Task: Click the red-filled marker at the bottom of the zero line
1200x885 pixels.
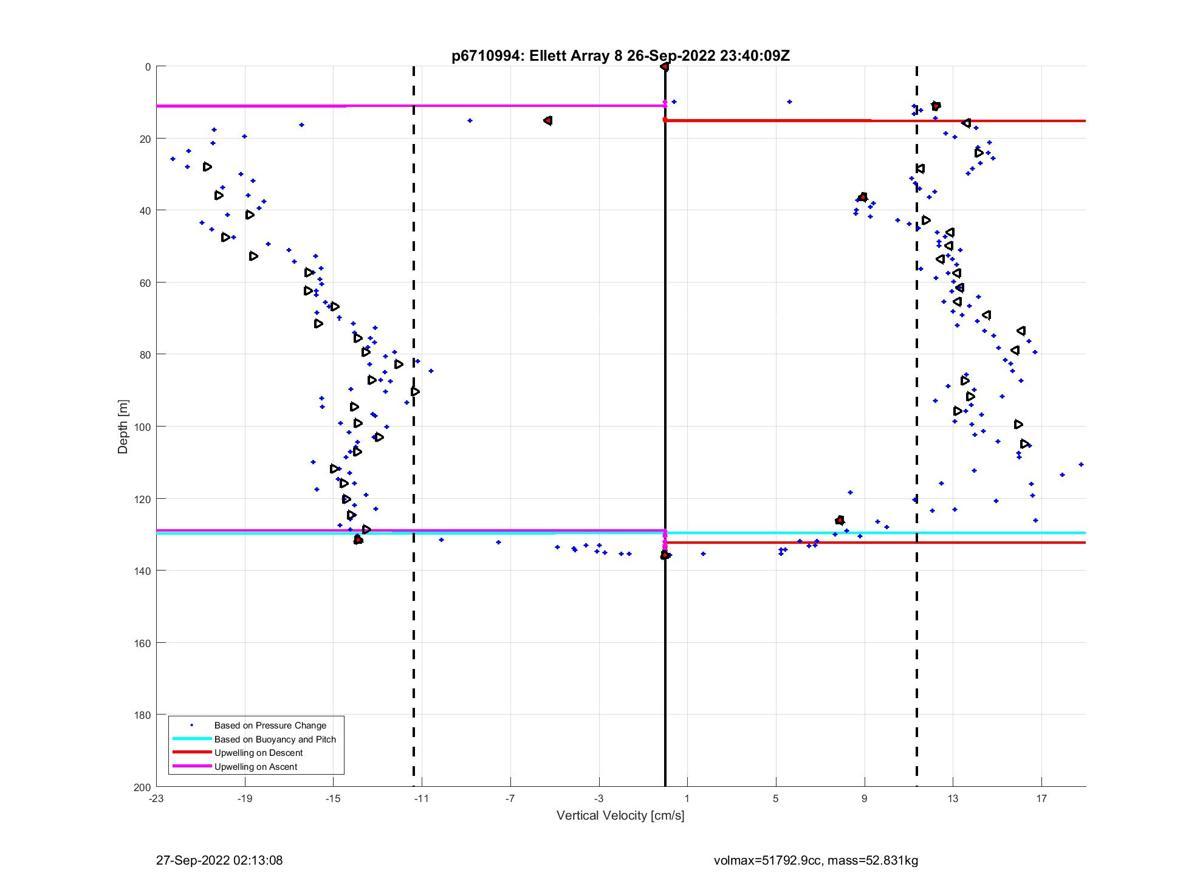Action: tap(665, 555)
